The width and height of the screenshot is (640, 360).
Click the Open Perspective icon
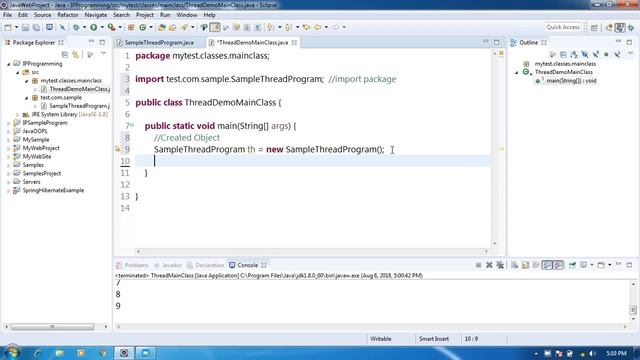[x=594, y=27]
